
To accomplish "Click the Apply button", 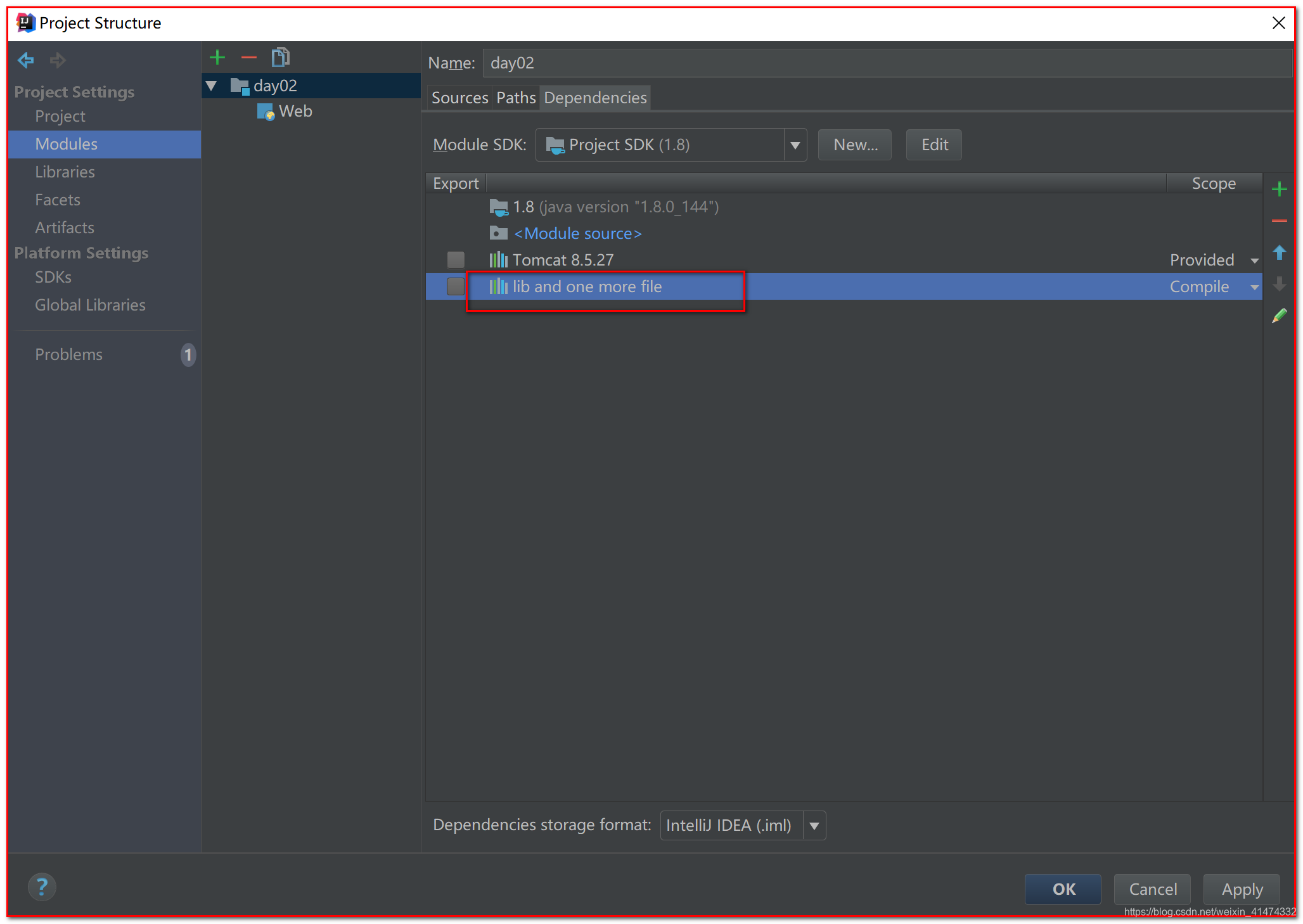I will point(1241,889).
